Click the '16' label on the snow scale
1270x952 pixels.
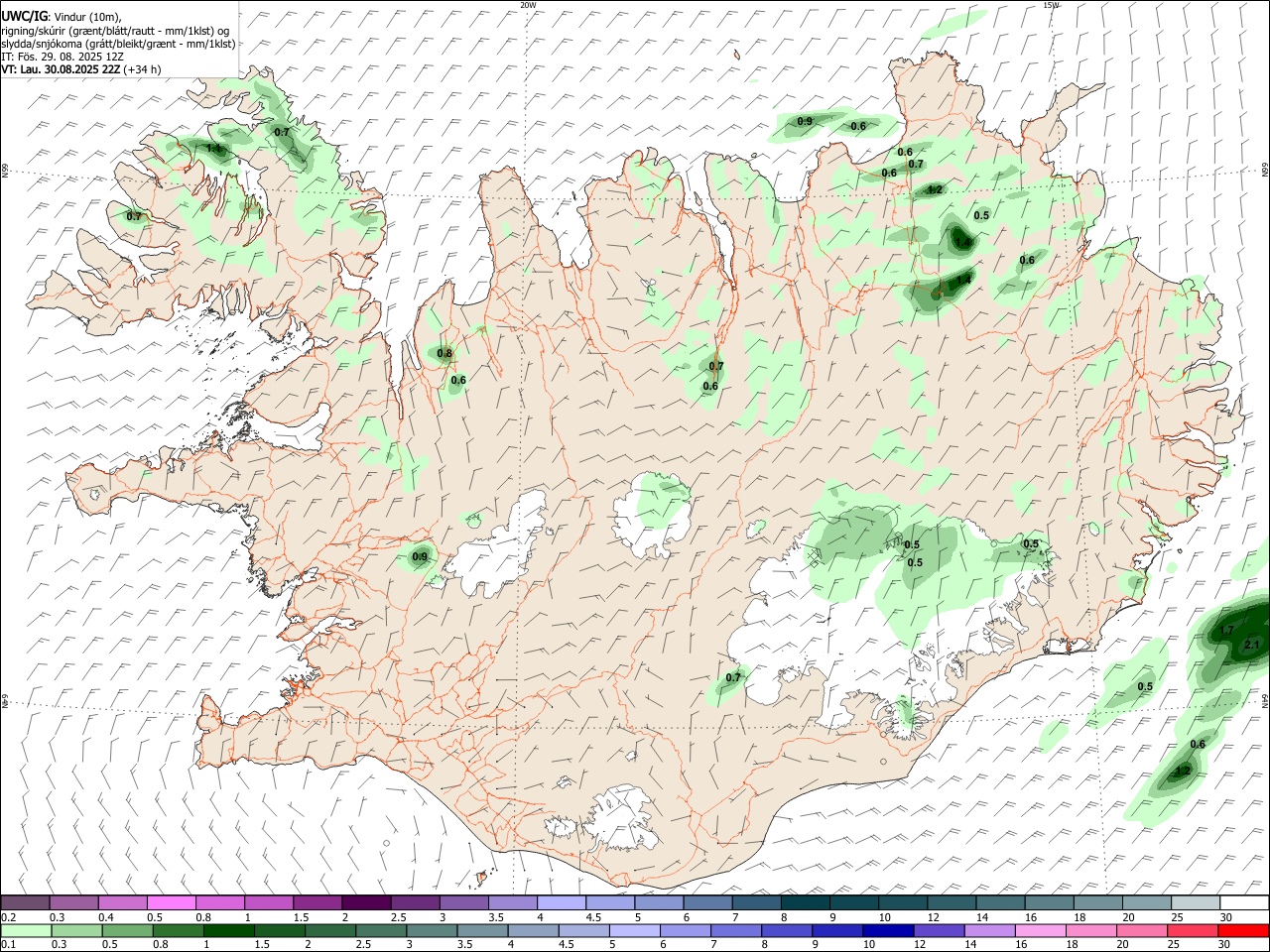coord(1031,917)
